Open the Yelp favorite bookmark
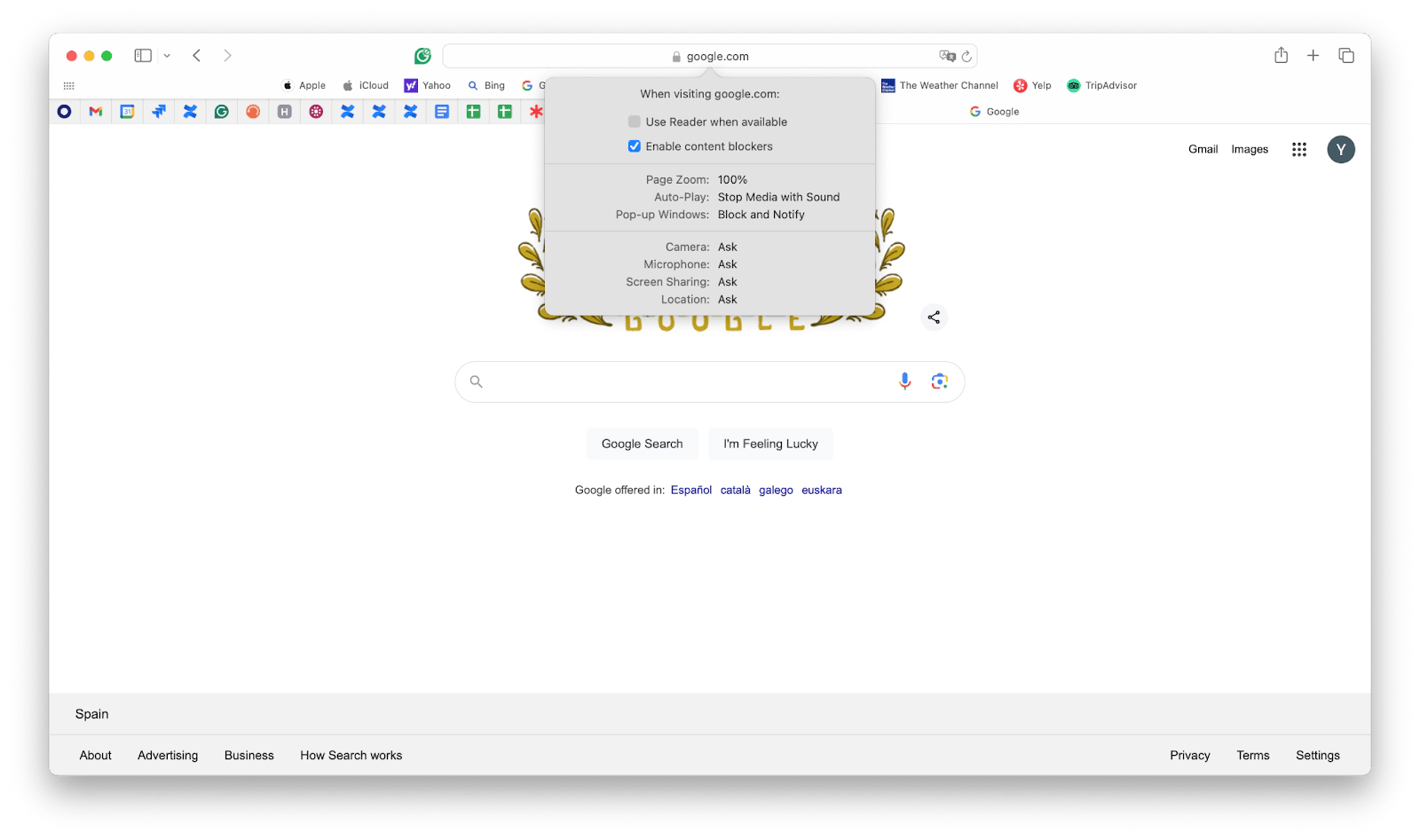The height and width of the screenshot is (840, 1420). click(1032, 86)
